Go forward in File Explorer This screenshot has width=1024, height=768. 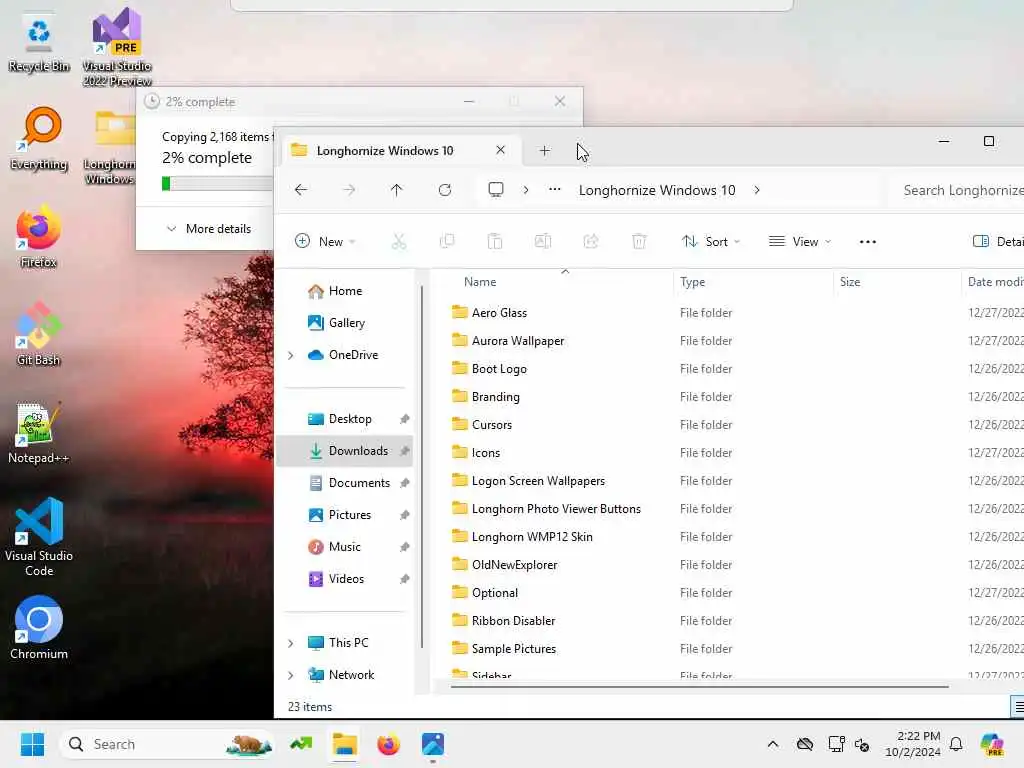pos(349,190)
